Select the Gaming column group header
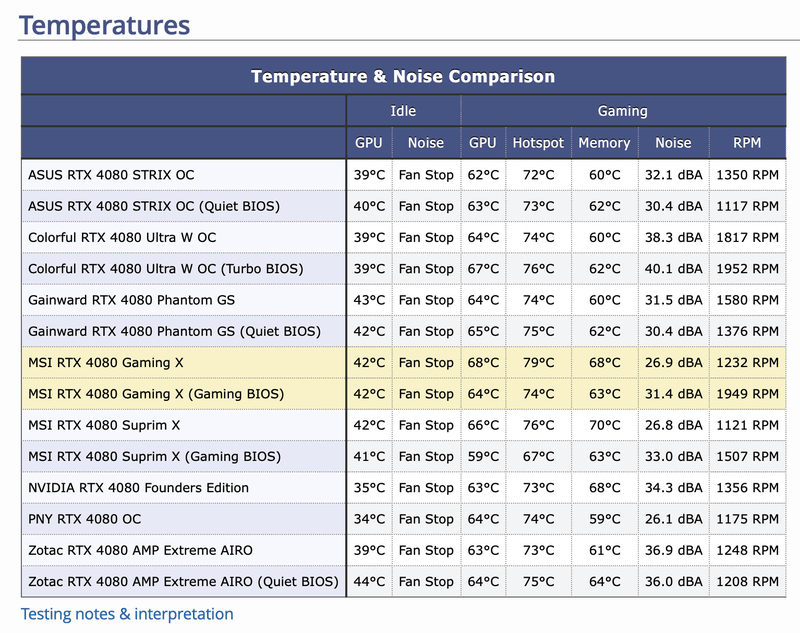Image resolution: width=800 pixels, height=633 pixels. point(622,111)
